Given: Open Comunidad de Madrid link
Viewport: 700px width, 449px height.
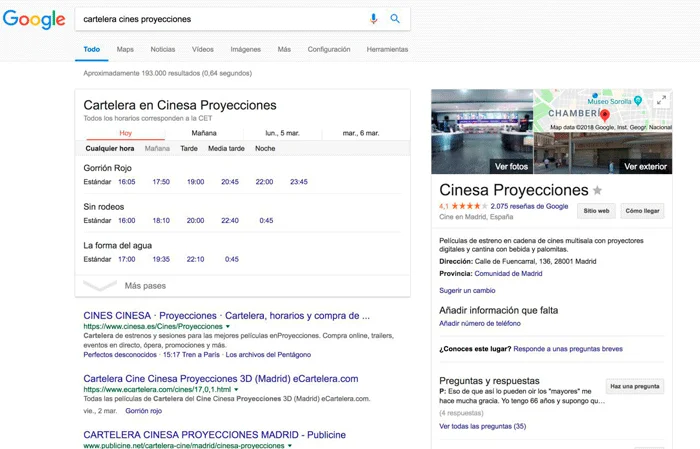Looking at the screenshot, I should tap(508, 274).
